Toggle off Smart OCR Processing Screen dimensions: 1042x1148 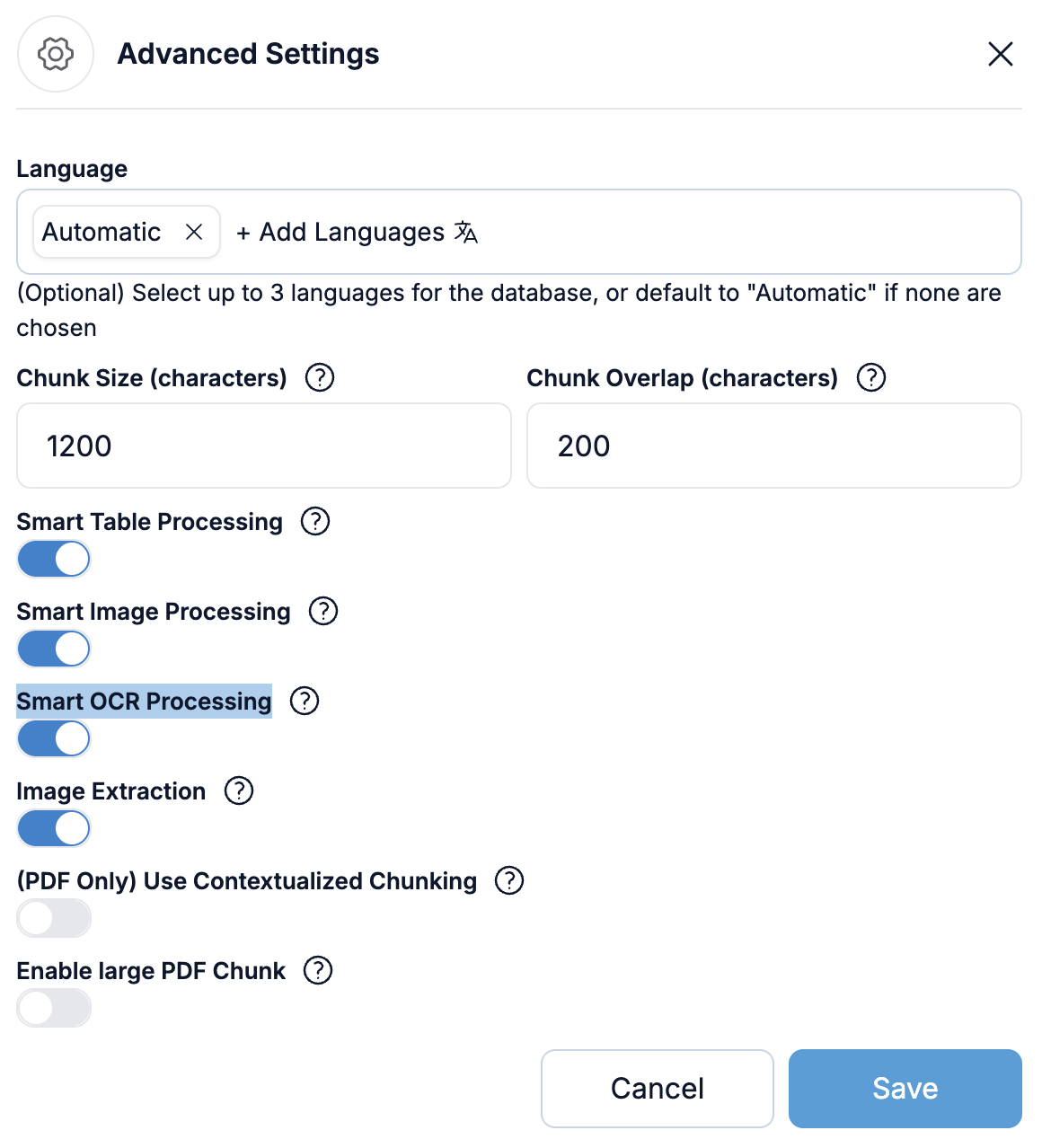[x=54, y=738]
